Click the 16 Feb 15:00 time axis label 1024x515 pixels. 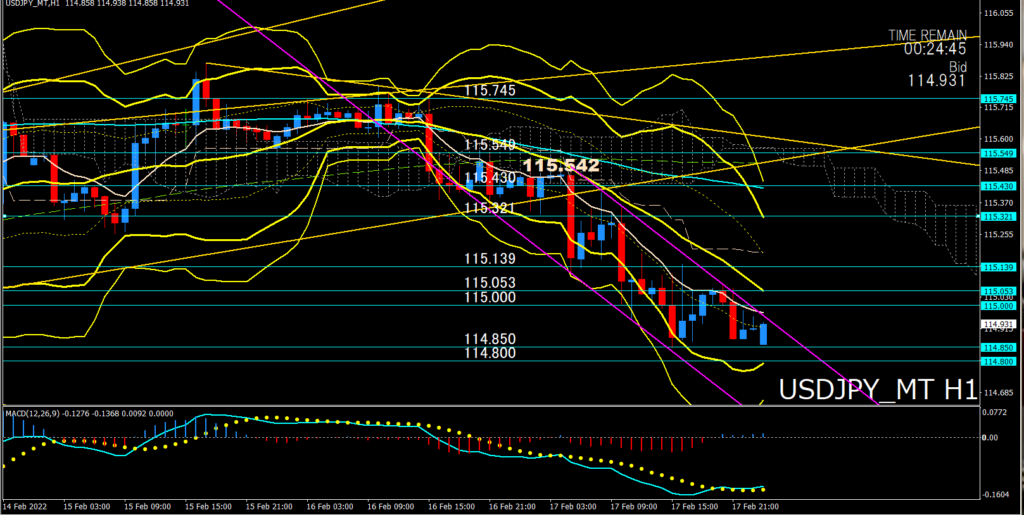pos(449,507)
